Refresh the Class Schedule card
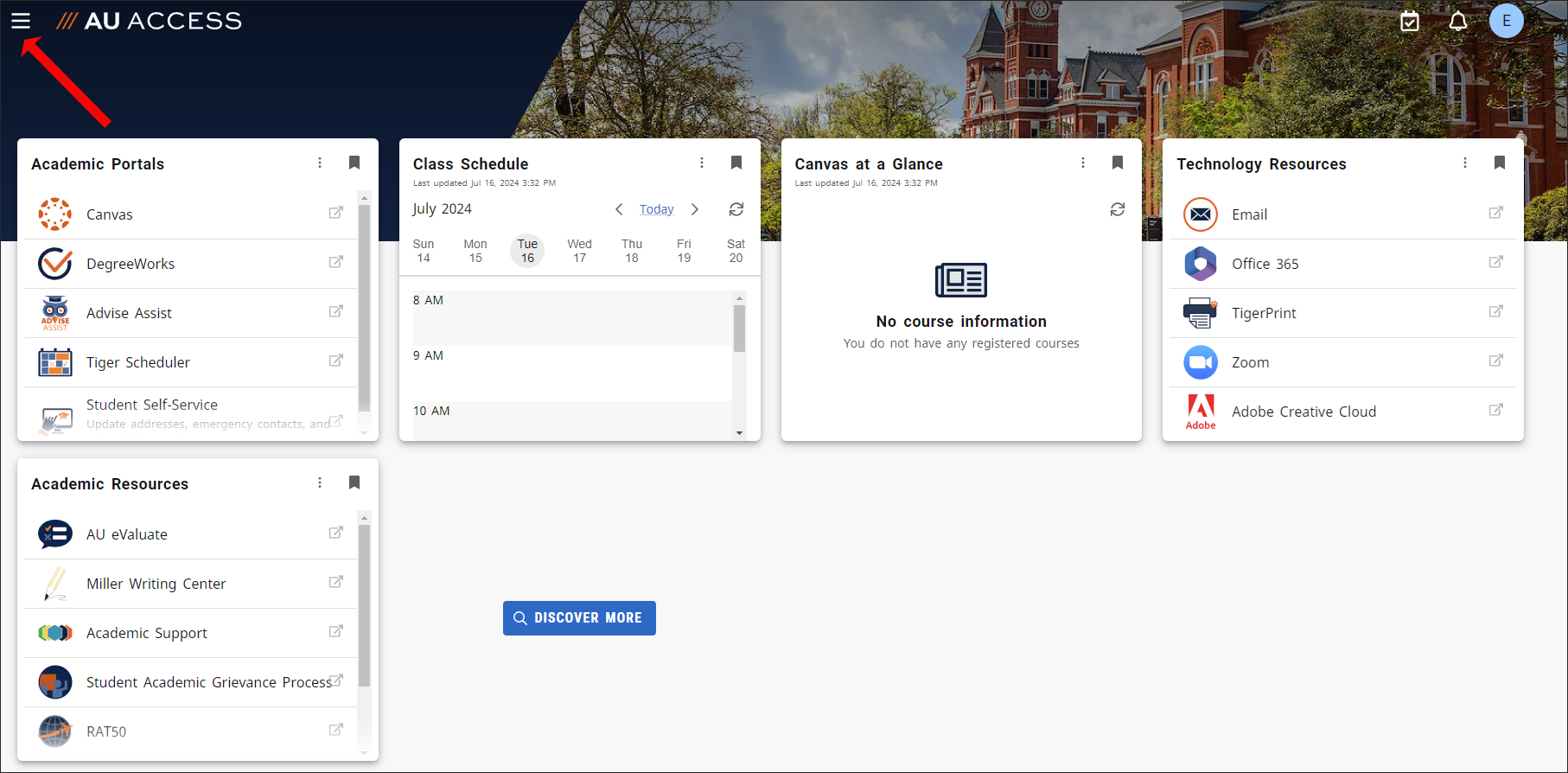The height and width of the screenshot is (773, 1568). coord(736,209)
